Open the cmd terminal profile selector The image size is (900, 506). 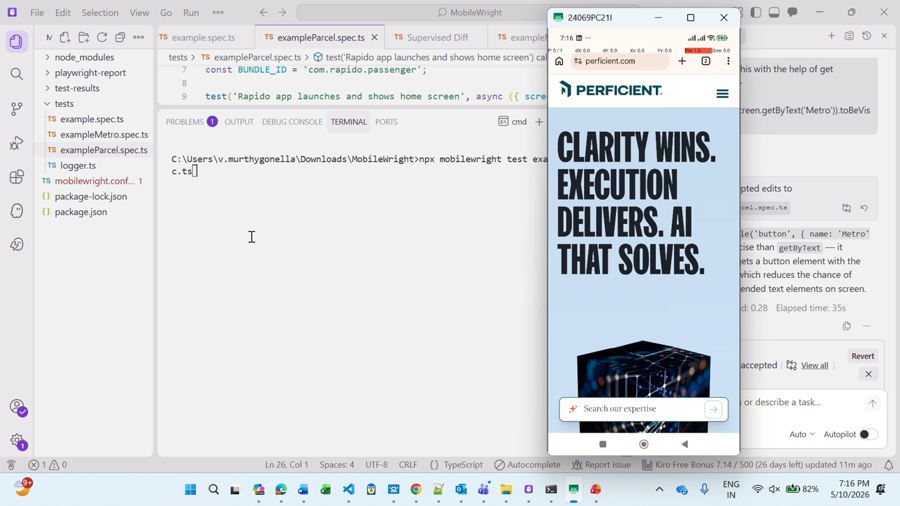coord(513,122)
